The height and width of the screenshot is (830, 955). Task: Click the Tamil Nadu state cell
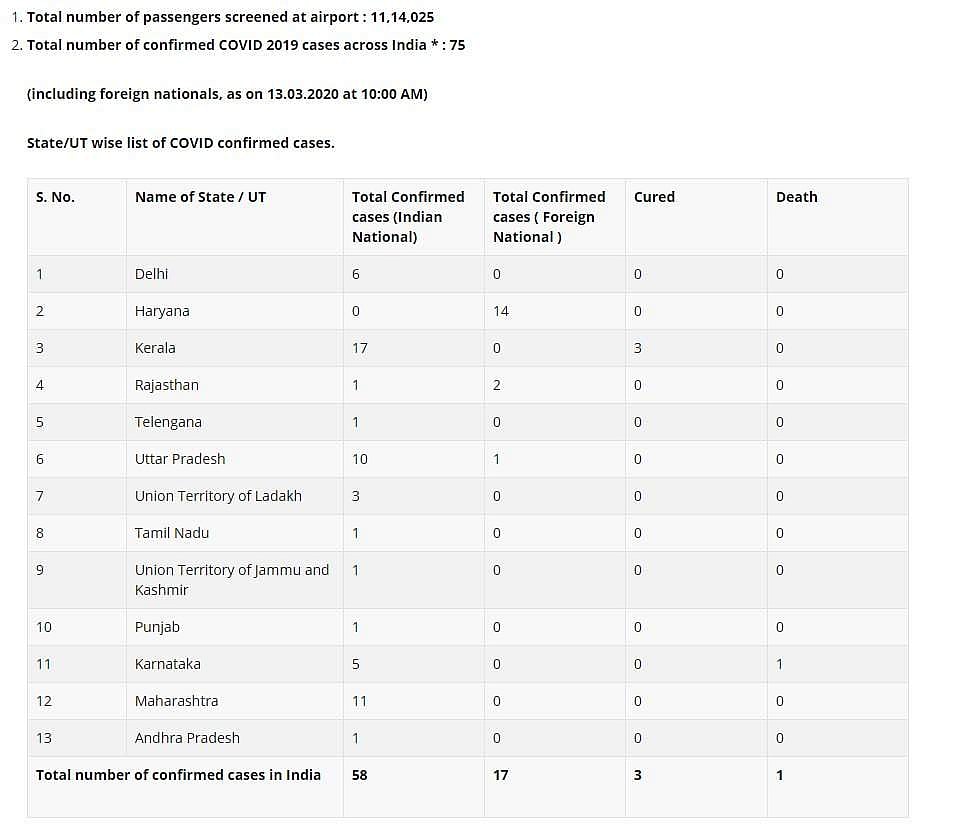pyautogui.click(x=172, y=533)
